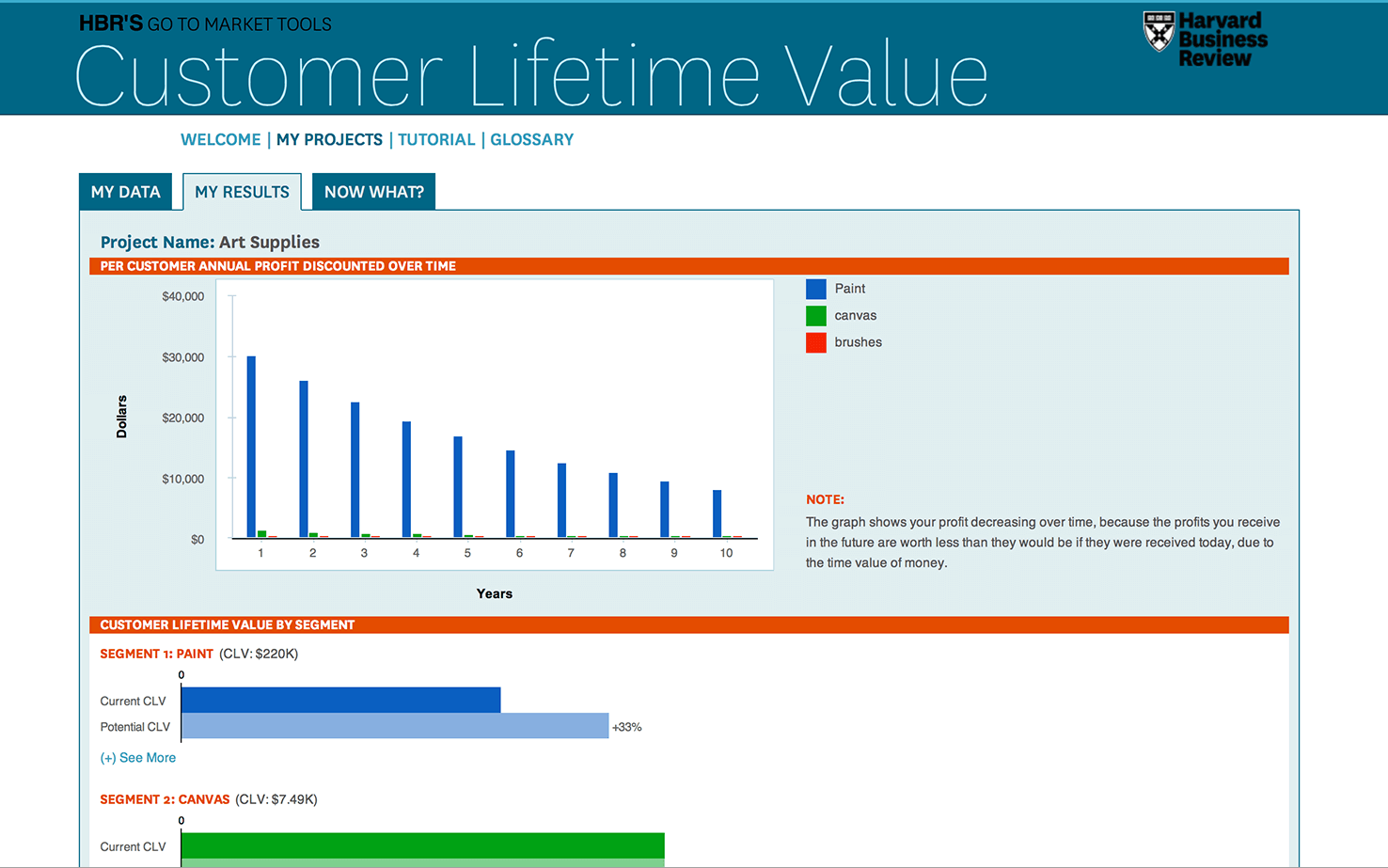Image resolution: width=1388 pixels, height=868 pixels.
Task: Click the Project Name: Art Supplies text
Action: click(x=210, y=242)
